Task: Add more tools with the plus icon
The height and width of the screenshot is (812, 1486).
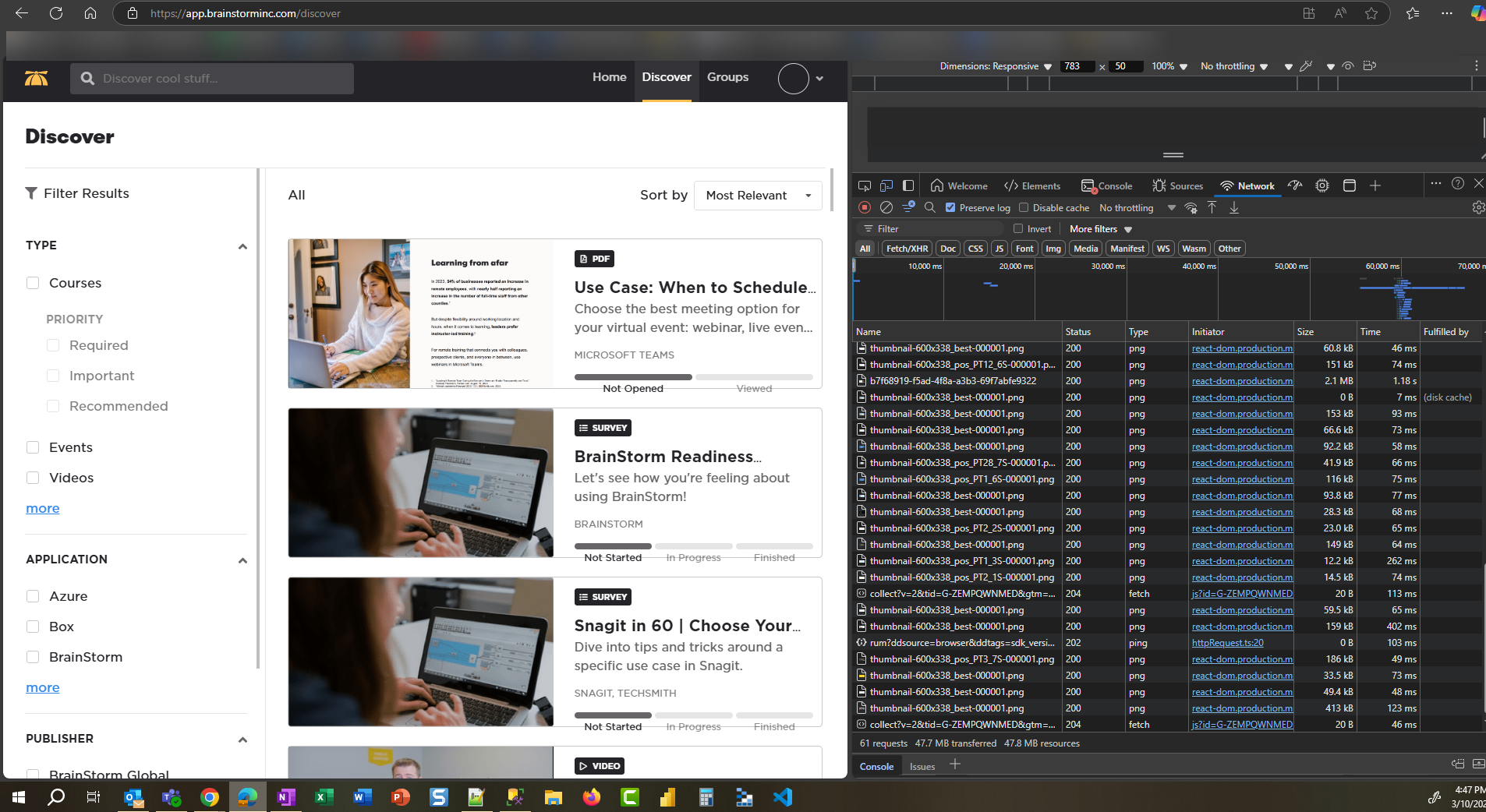Action: tap(1375, 185)
